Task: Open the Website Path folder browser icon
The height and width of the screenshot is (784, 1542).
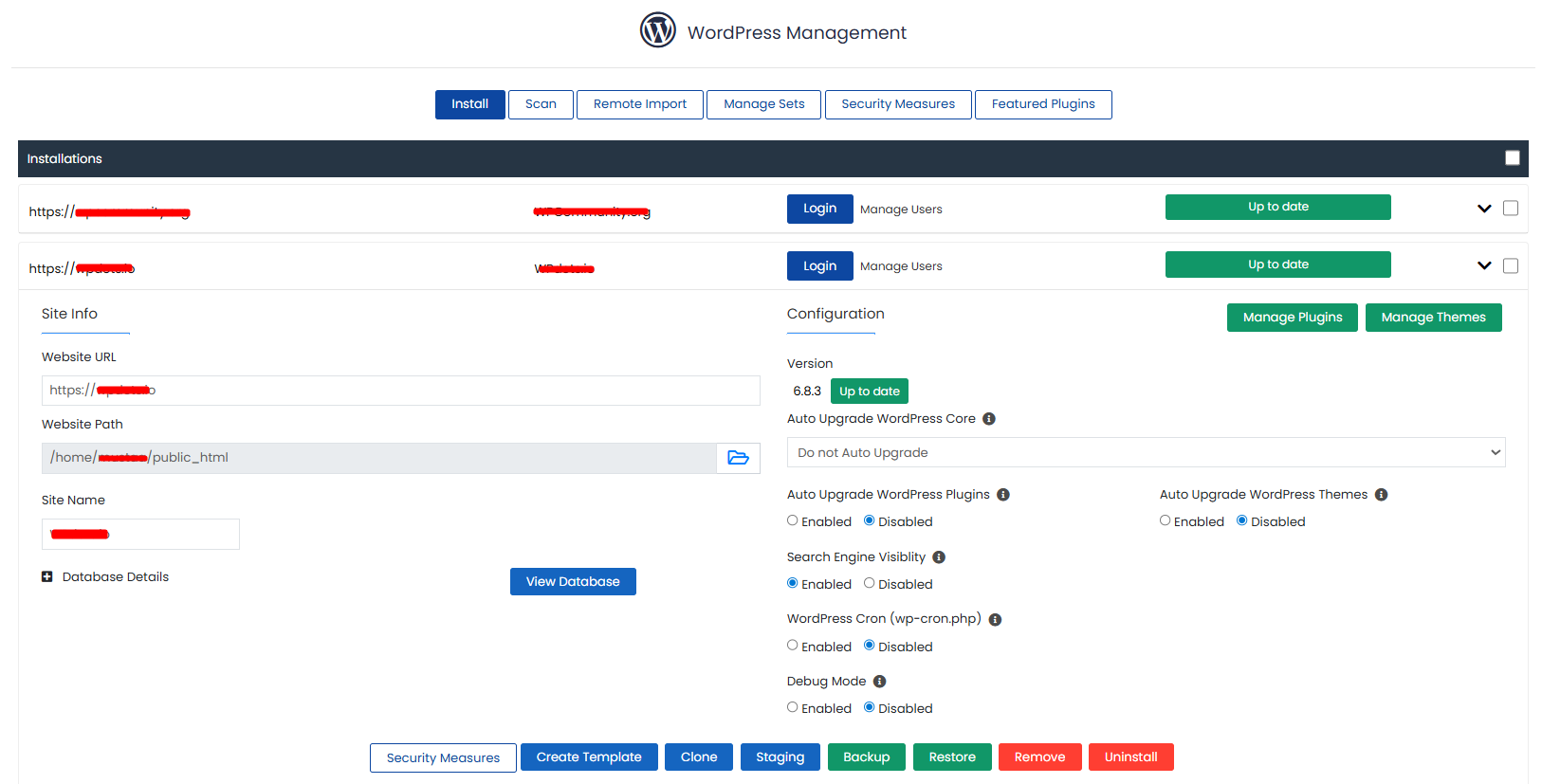Action: coord(738,458)
